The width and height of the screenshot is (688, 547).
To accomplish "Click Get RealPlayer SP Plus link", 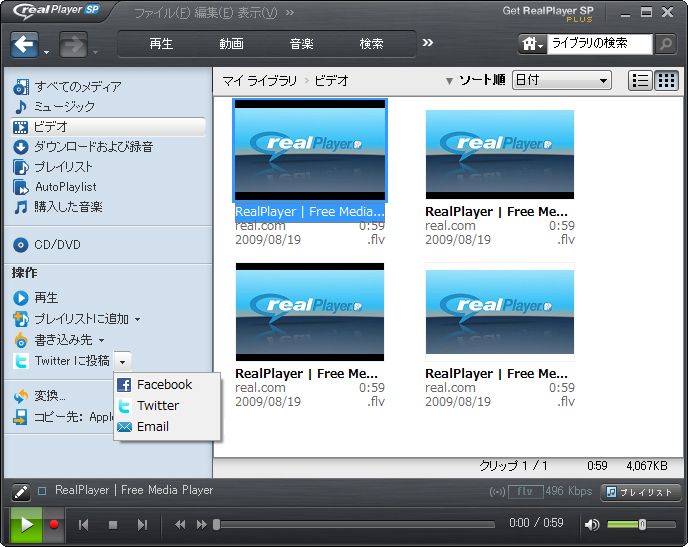I will pos(548,14).
